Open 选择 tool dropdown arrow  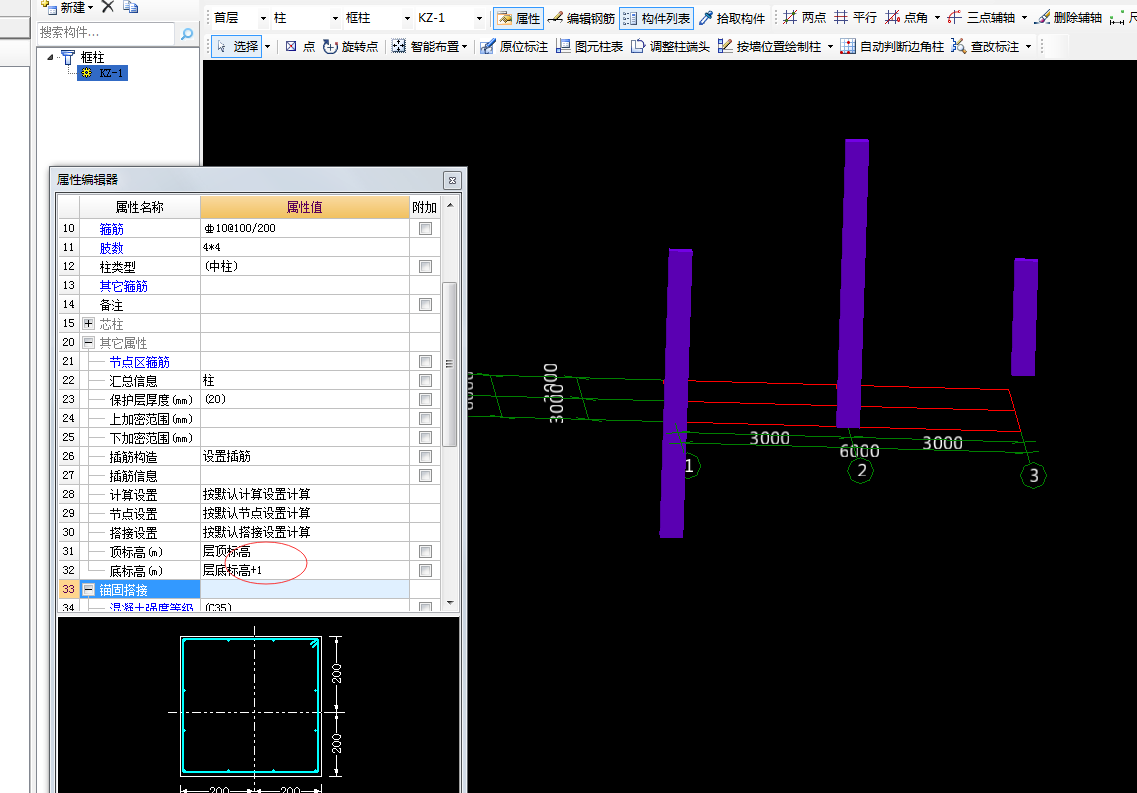pos(268,46)
